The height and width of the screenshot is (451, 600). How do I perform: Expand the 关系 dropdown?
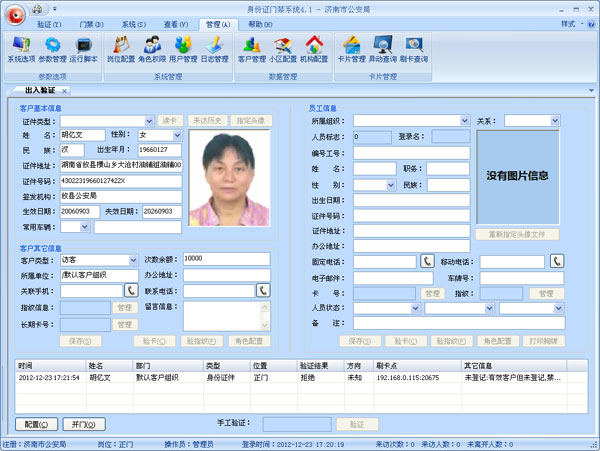pos(555,121)
